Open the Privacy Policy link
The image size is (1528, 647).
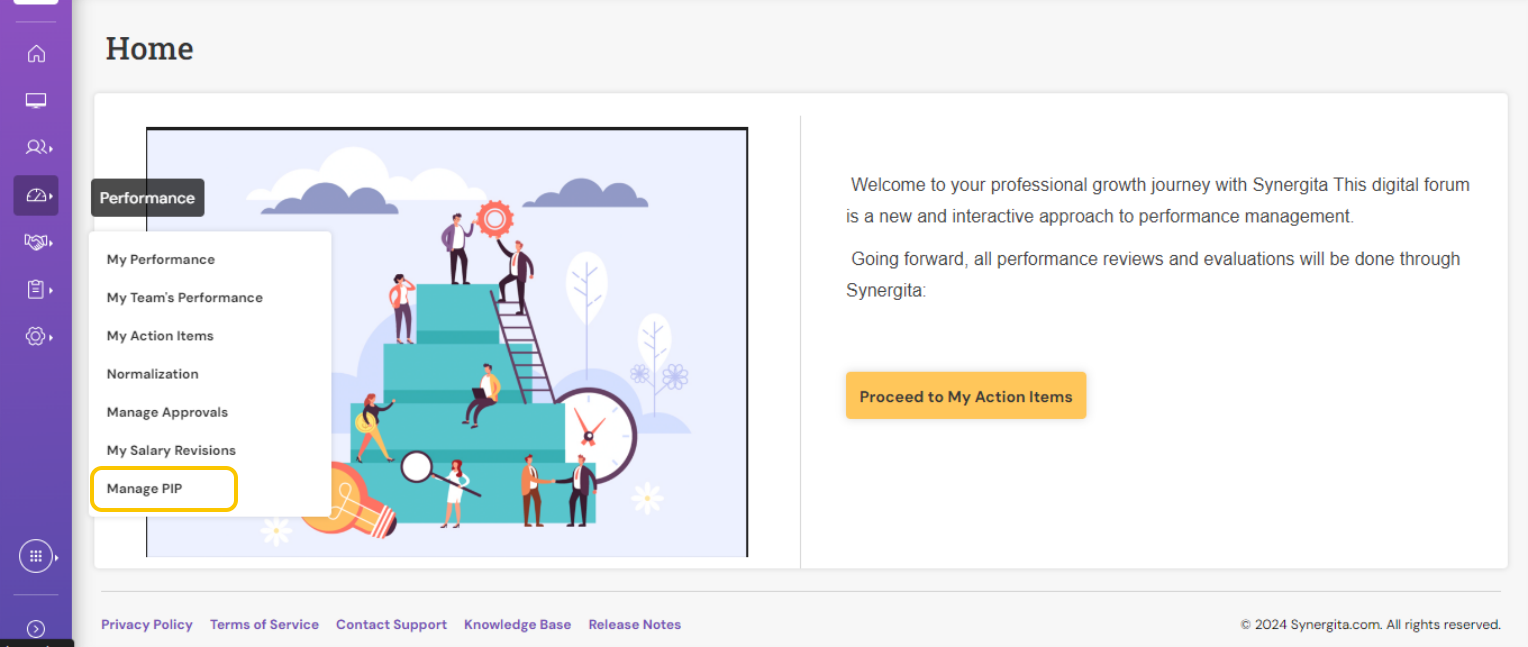pos(147,624)
